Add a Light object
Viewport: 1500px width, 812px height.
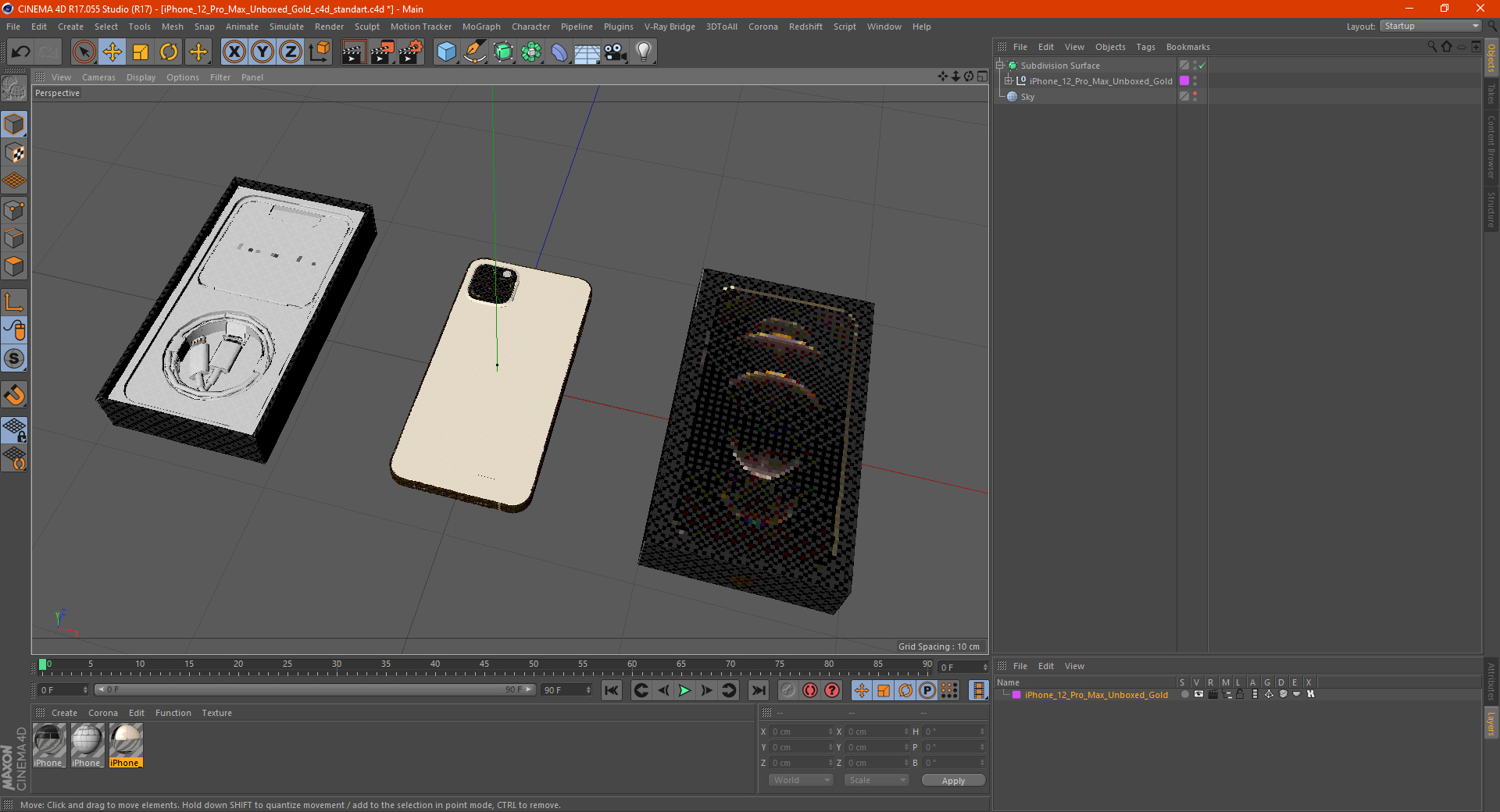644,52
